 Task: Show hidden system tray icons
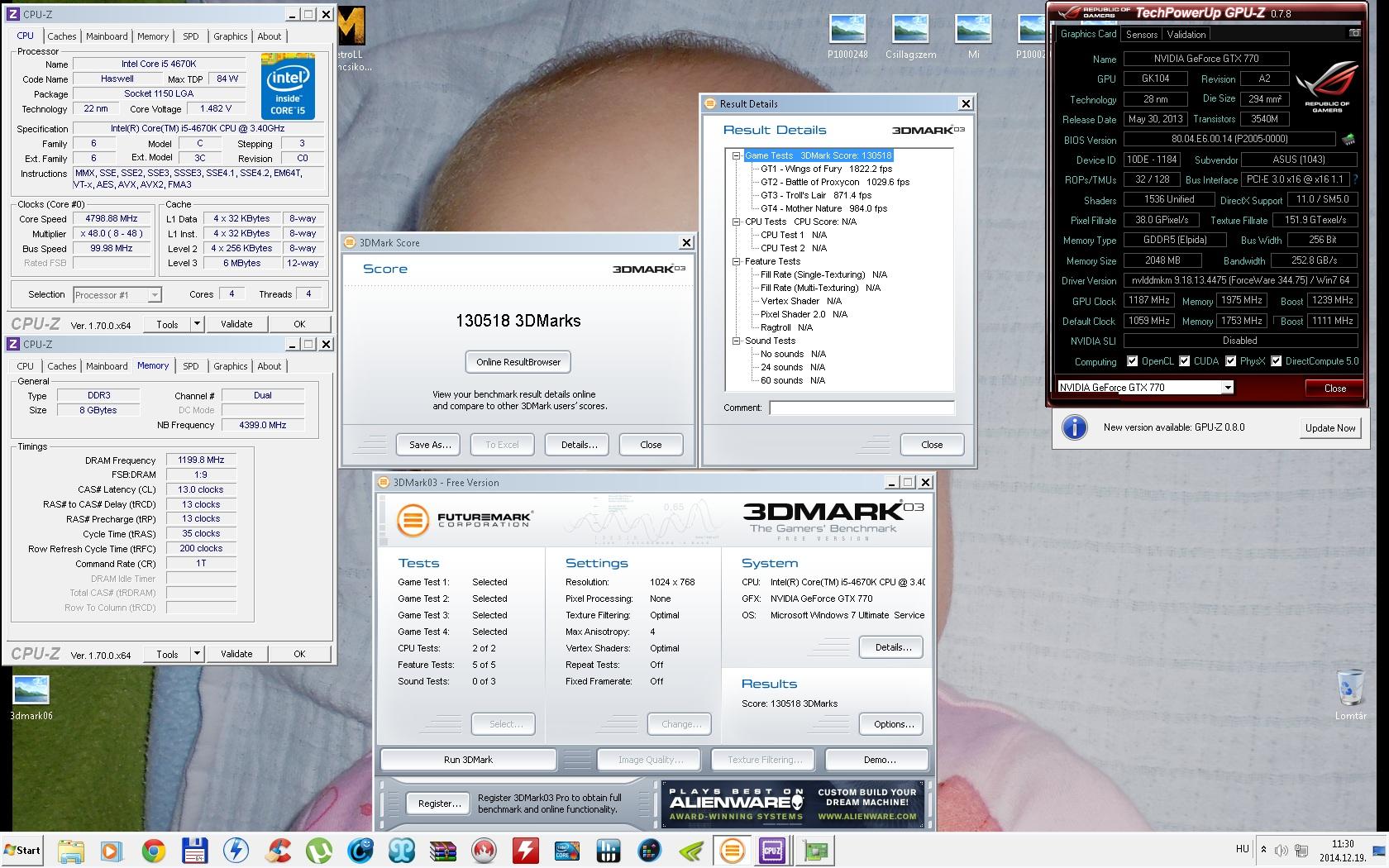pos(1263,849)
